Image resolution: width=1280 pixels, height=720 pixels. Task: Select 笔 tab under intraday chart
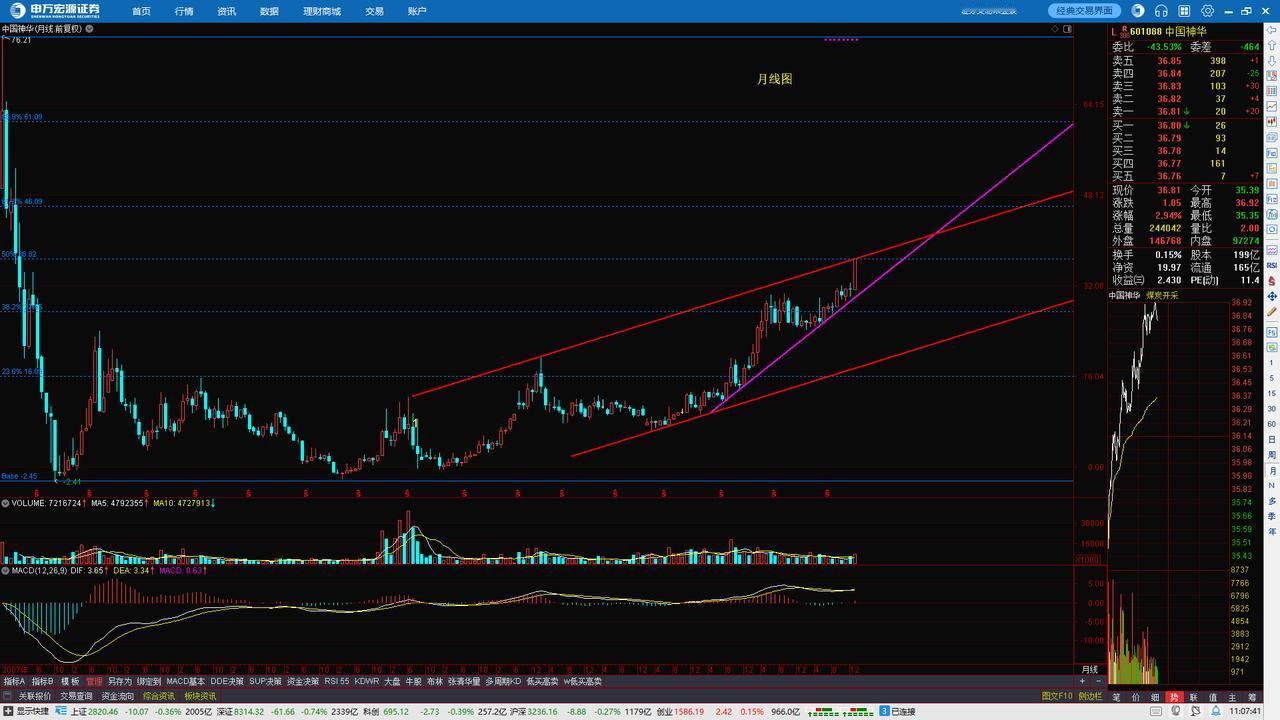pyautogui.click(x=1116, y=697)
